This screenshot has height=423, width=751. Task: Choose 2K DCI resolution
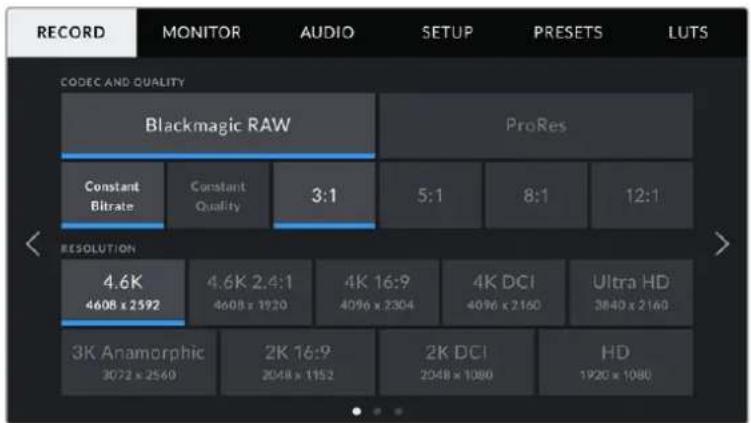456,363
